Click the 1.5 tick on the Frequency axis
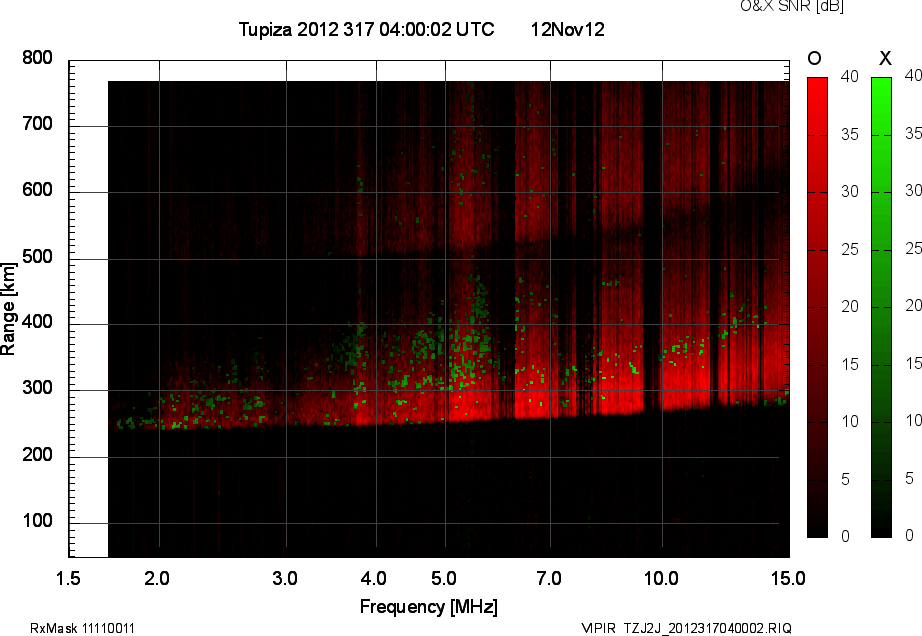Screen dimensions: 922x636 pyautogui.click(x=68, y=578)
